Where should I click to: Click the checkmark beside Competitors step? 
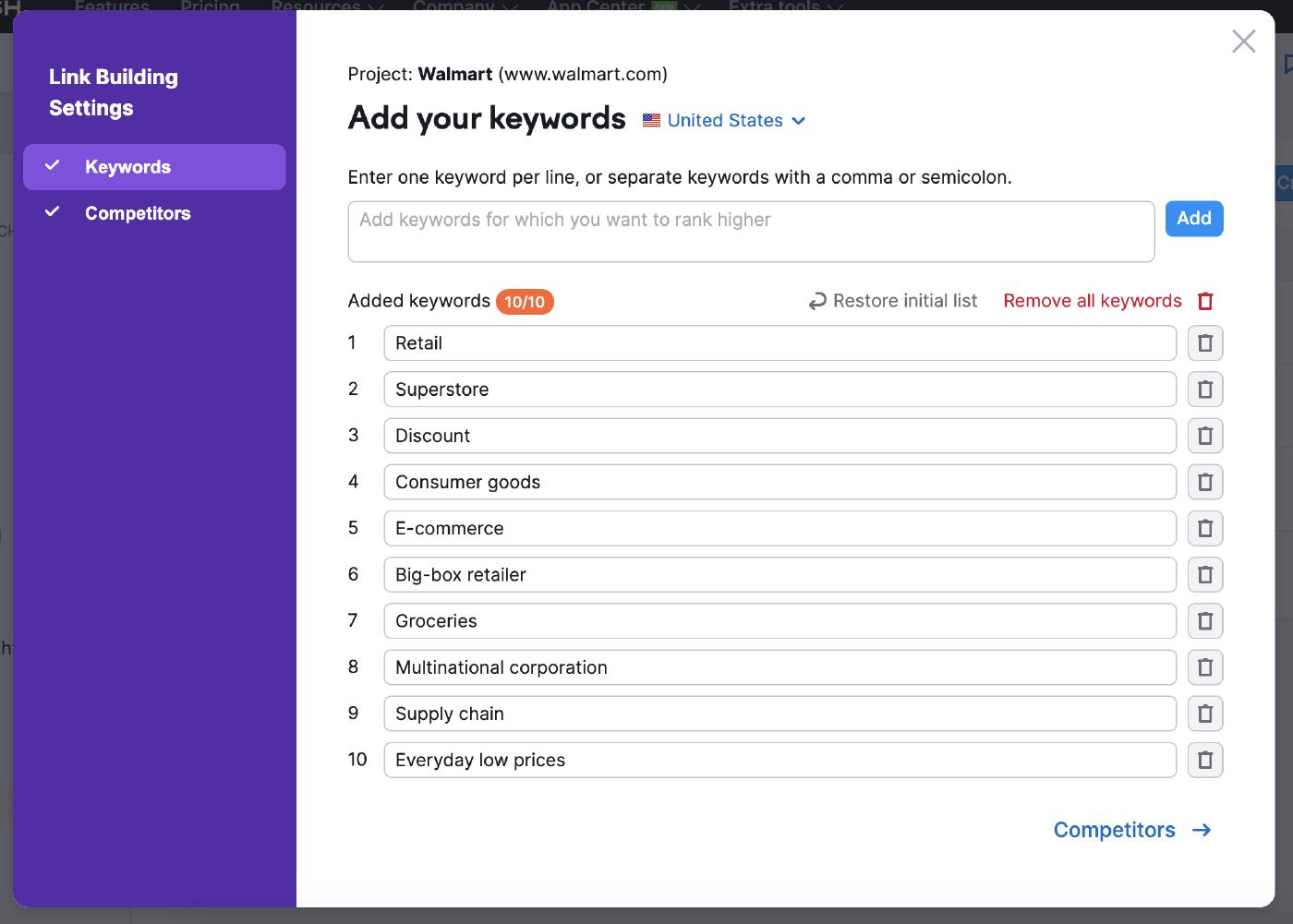53,212
